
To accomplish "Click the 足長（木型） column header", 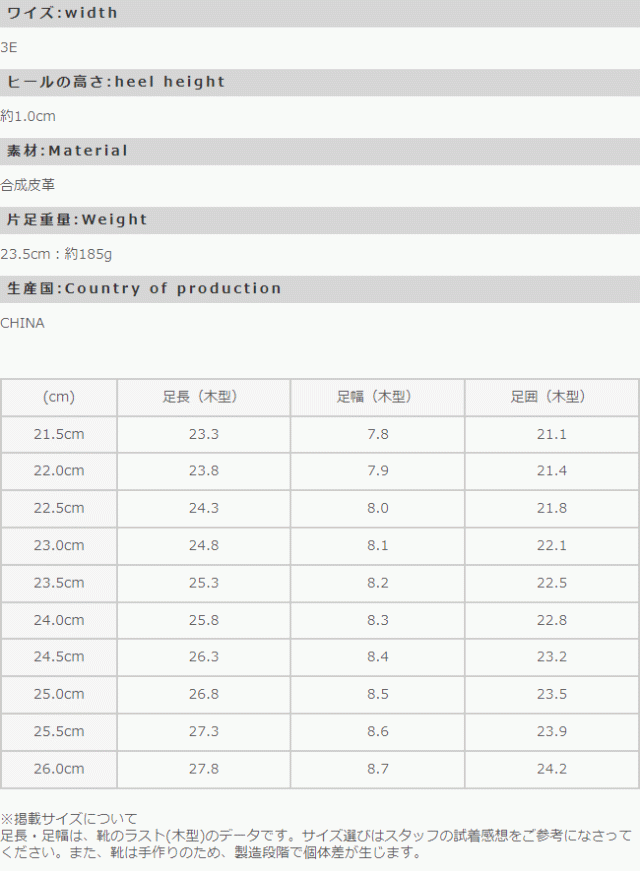I will click(x=204, y=397).
